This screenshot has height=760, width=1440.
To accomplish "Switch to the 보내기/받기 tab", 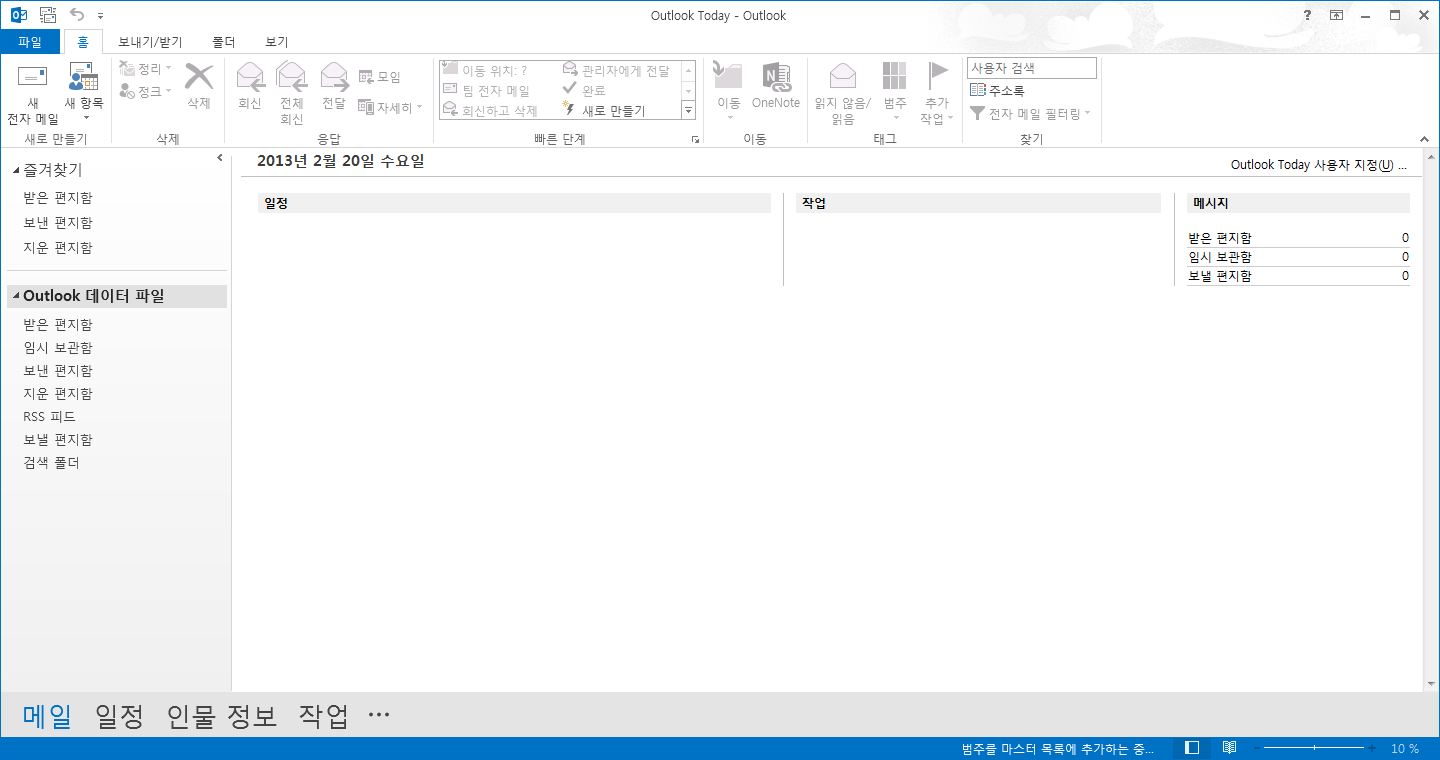I will coord(150,42).
